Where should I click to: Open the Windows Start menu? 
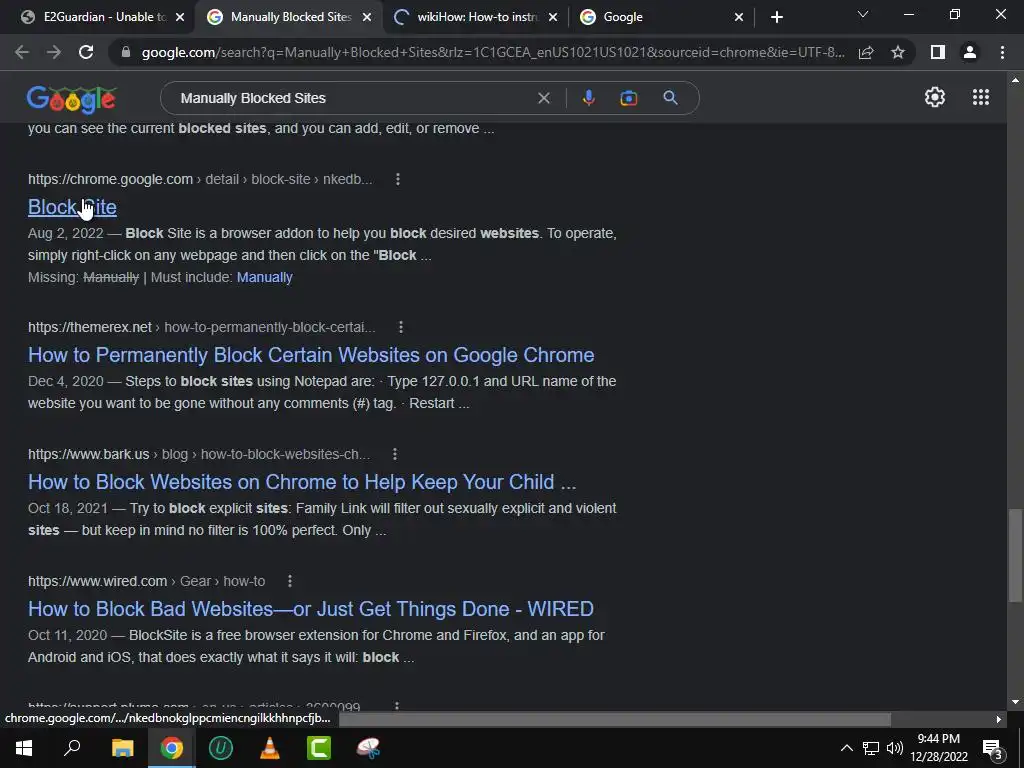coord(24,748)
